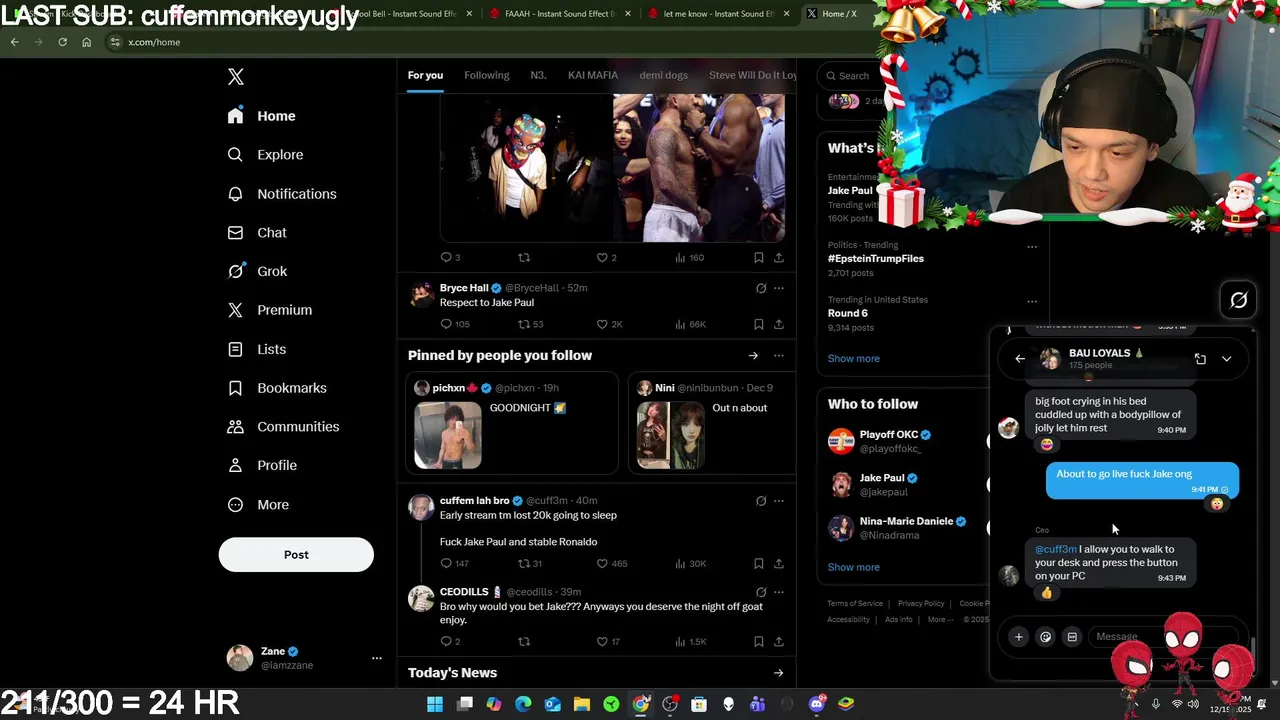Repost cuffem lah bro's post
Image resolution: width=1280 pixels, height=720 pixels.
point(524,563)
